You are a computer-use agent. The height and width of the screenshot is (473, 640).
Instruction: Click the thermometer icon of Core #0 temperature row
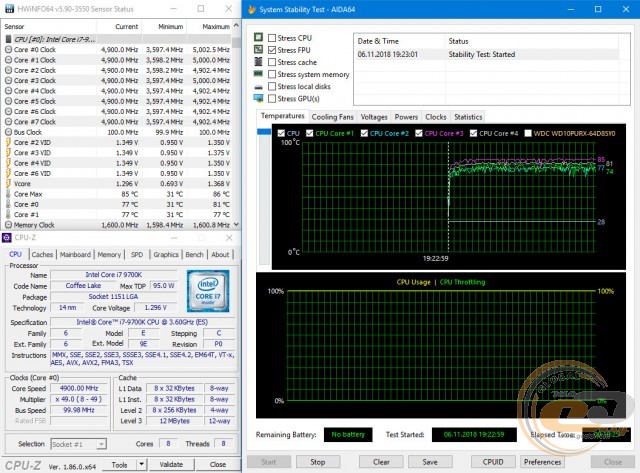click(x=8, y=204)
